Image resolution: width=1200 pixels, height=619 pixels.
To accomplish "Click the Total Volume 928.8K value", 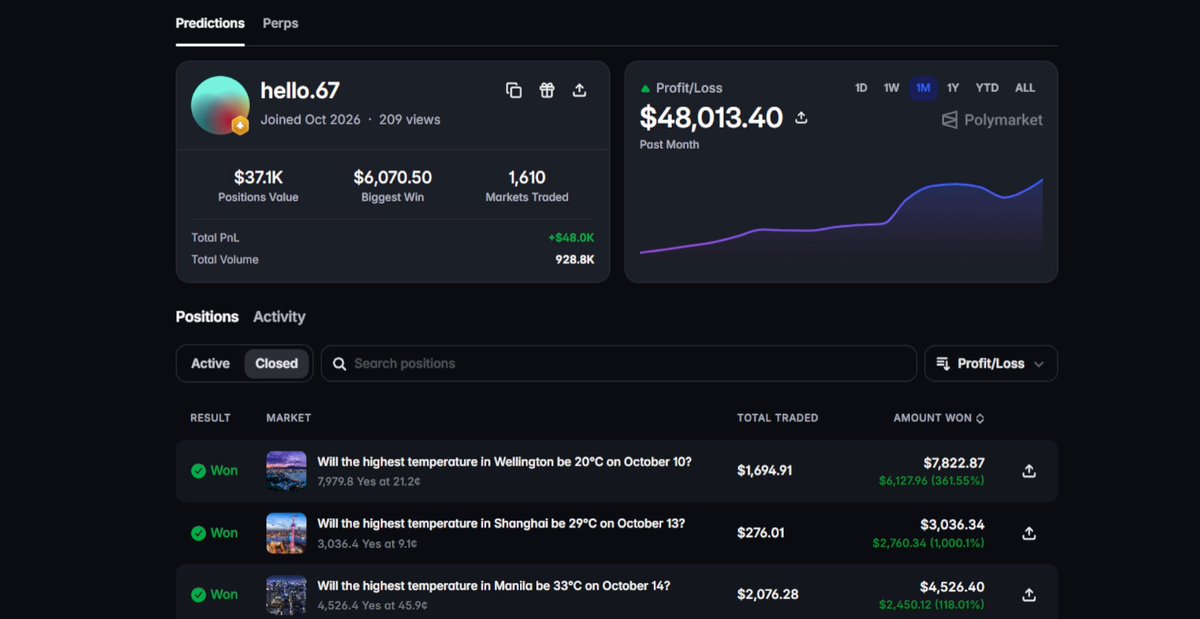I will click(575, 260).
